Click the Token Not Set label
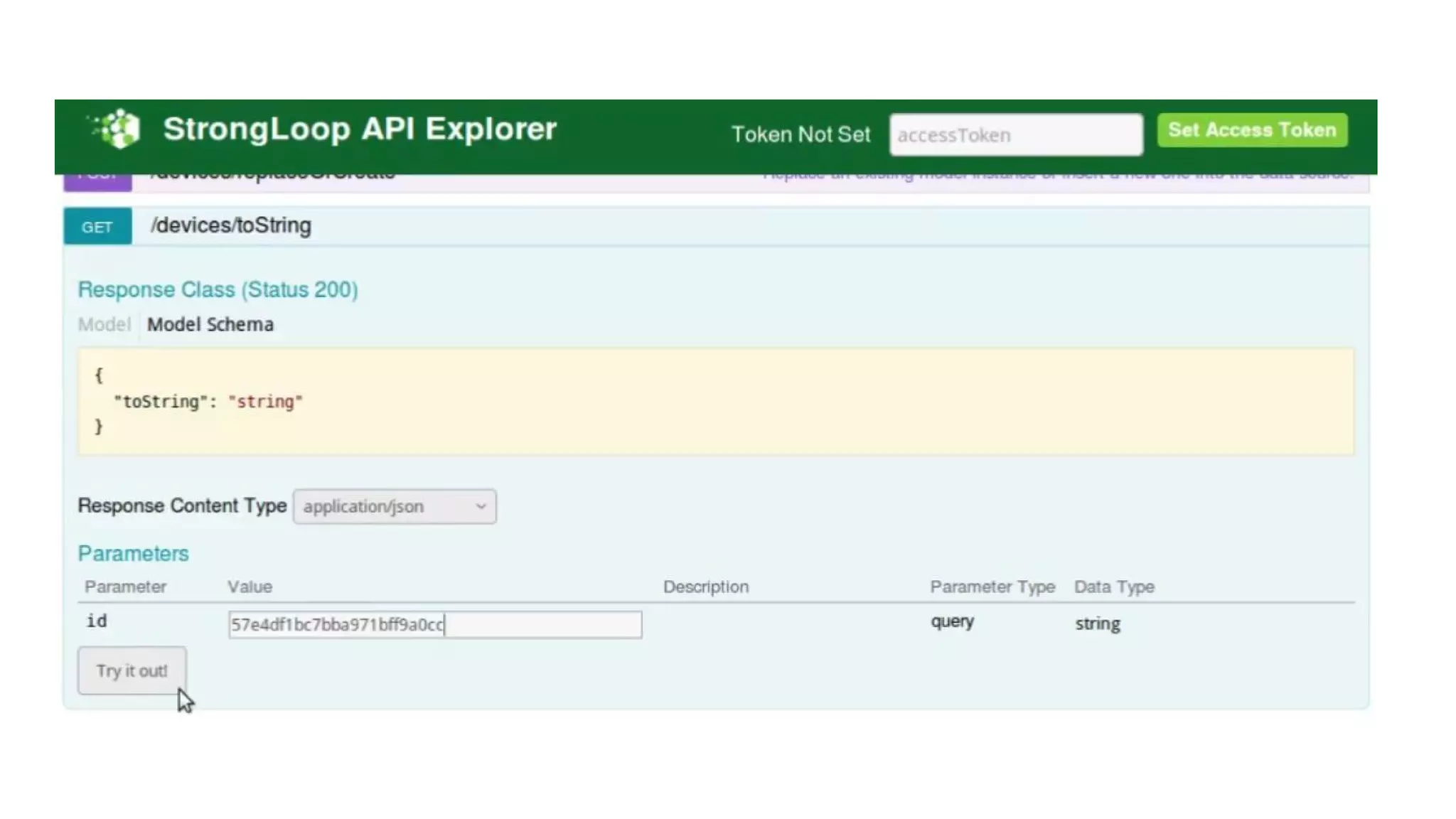This screenshot has width=1456, height=819. click(x=801, y=134)
